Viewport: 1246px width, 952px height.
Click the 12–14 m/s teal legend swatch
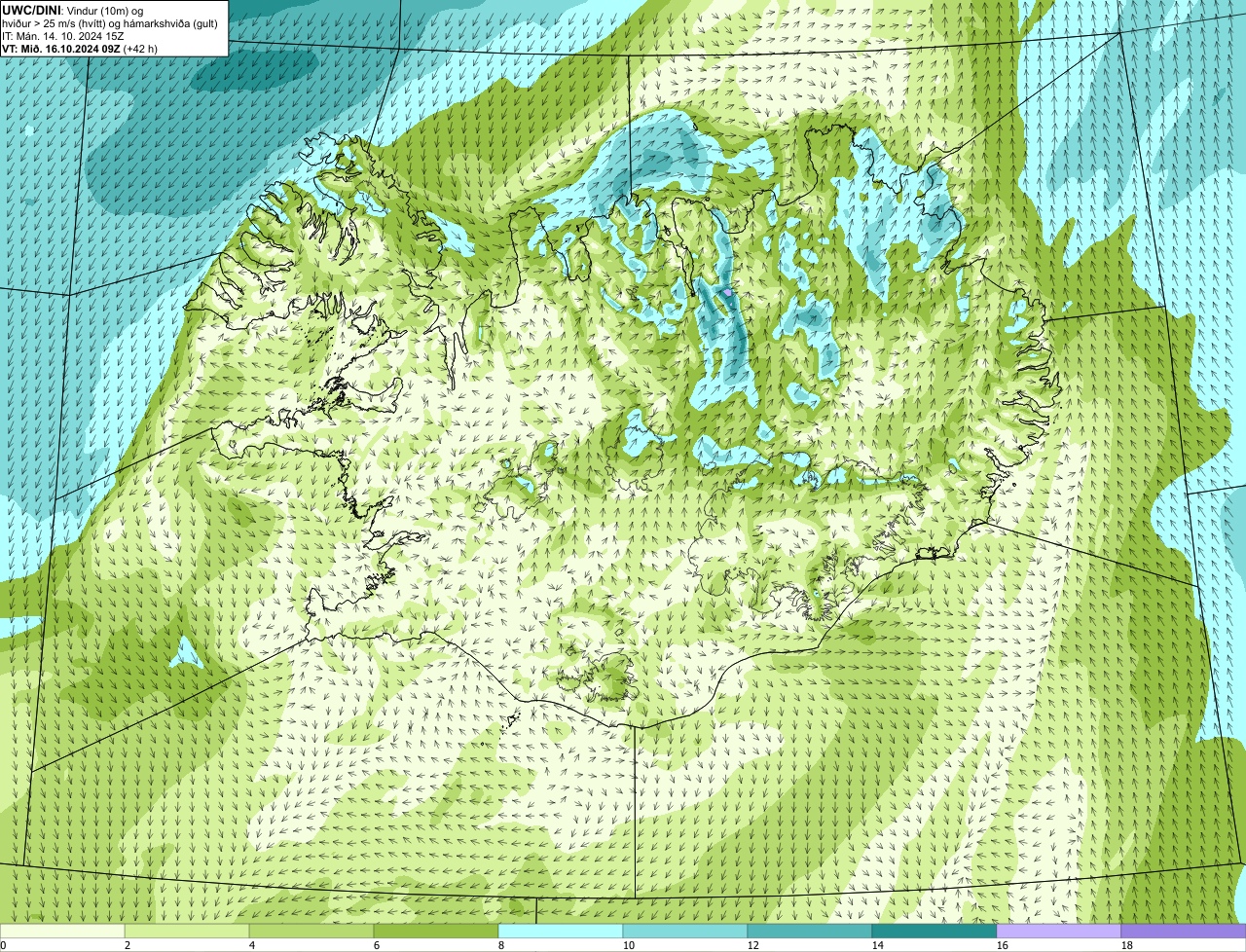810,932
